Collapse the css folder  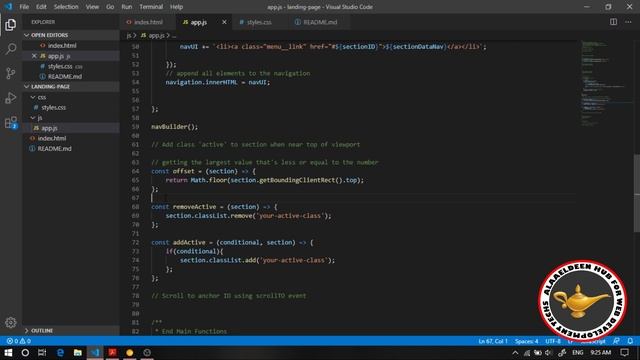(71, 97)
